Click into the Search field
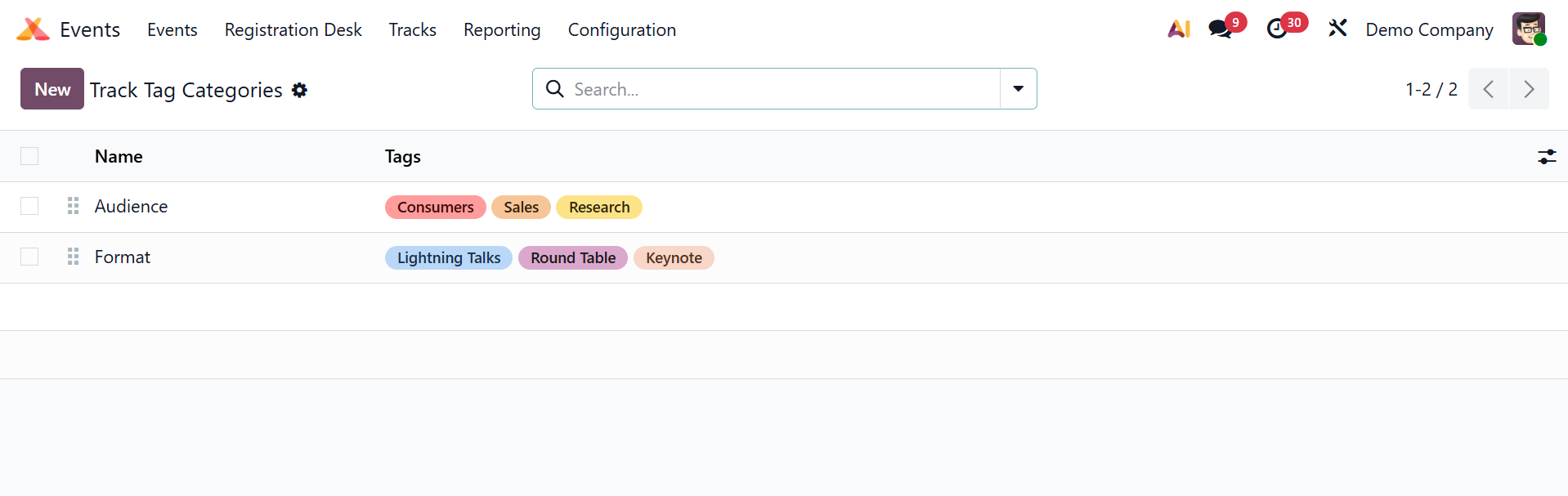 pos(777,89)
